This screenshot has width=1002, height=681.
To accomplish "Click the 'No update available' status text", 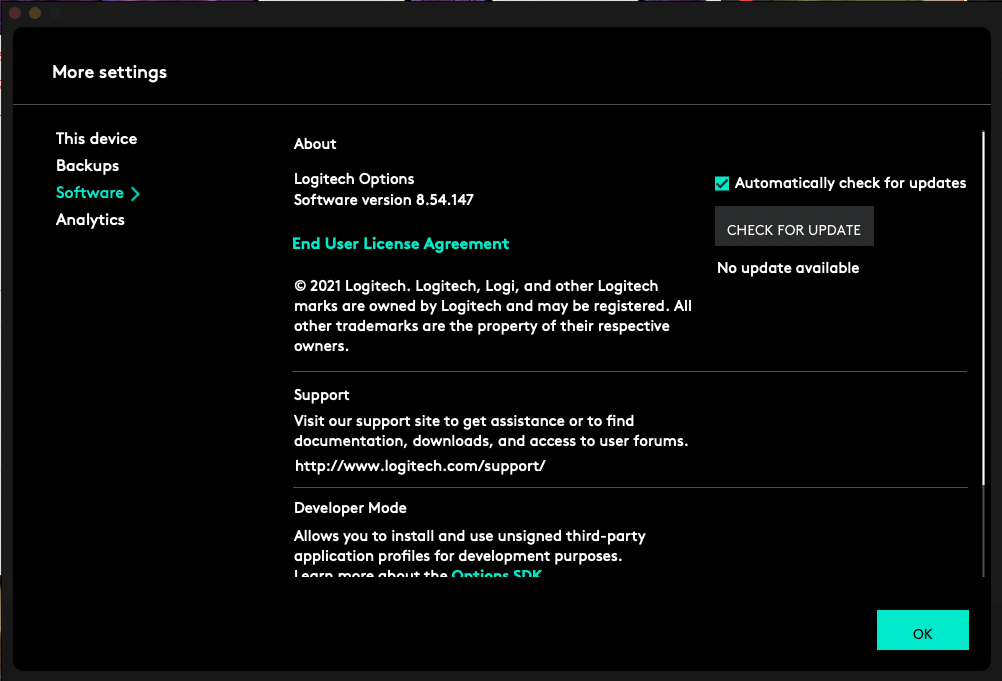I will [788, 268].
